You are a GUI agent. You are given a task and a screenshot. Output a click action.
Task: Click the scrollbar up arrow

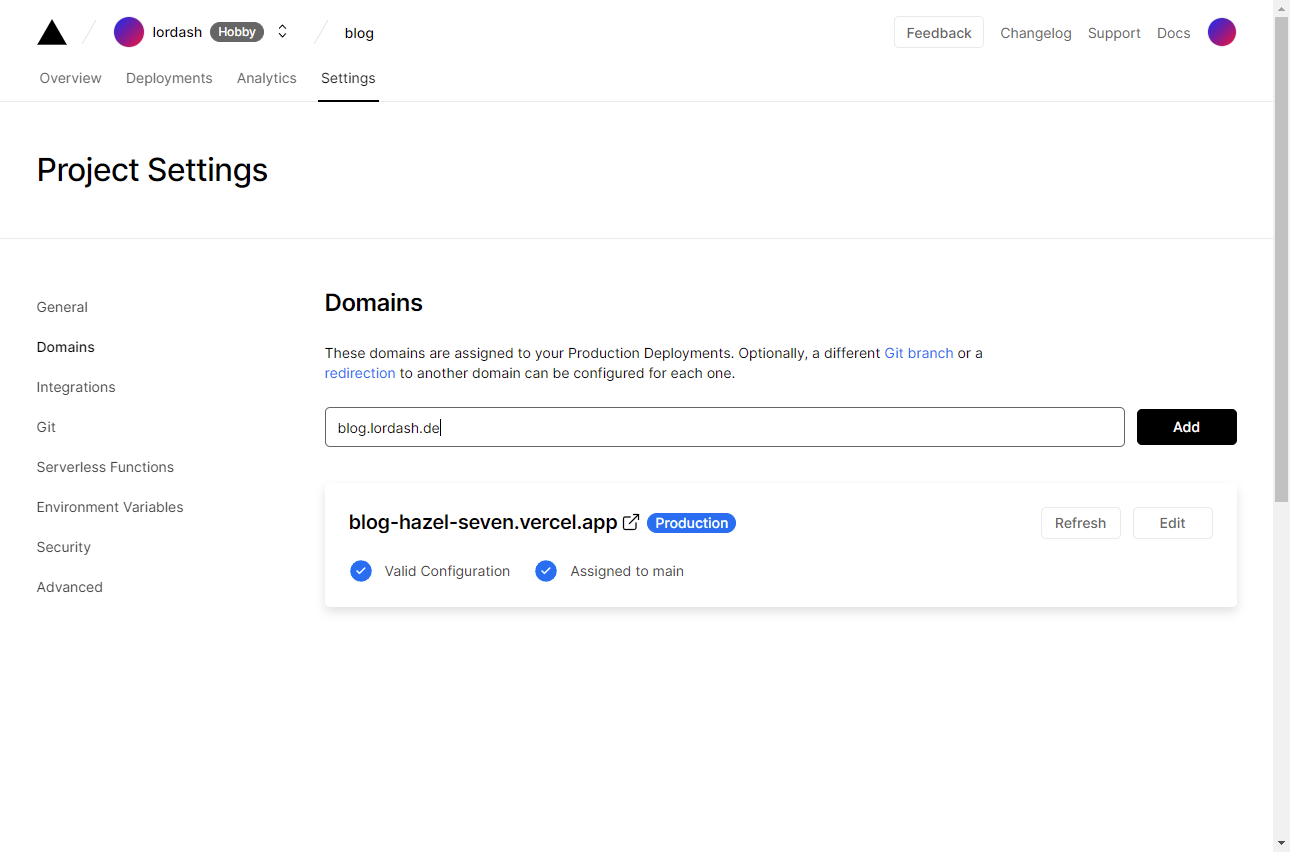click(1281, 8)
